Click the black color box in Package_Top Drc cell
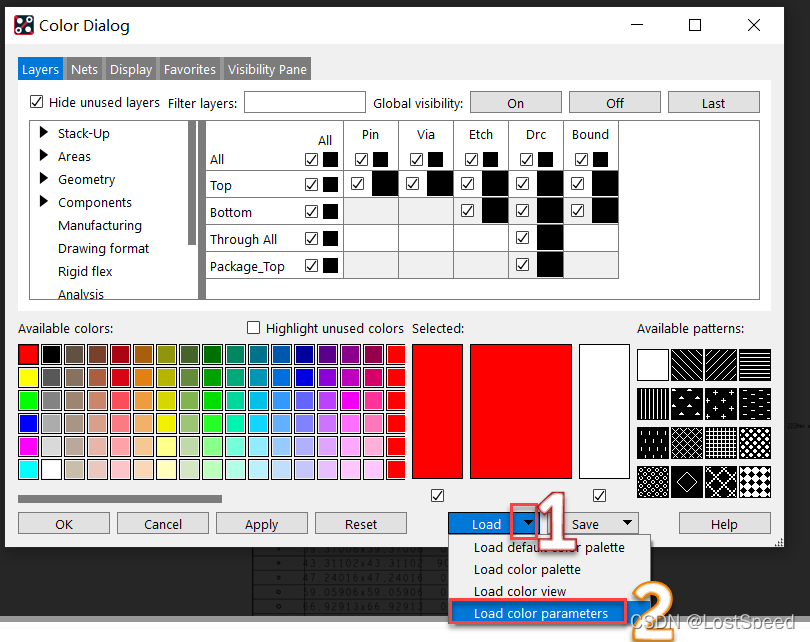 [550, 265]
